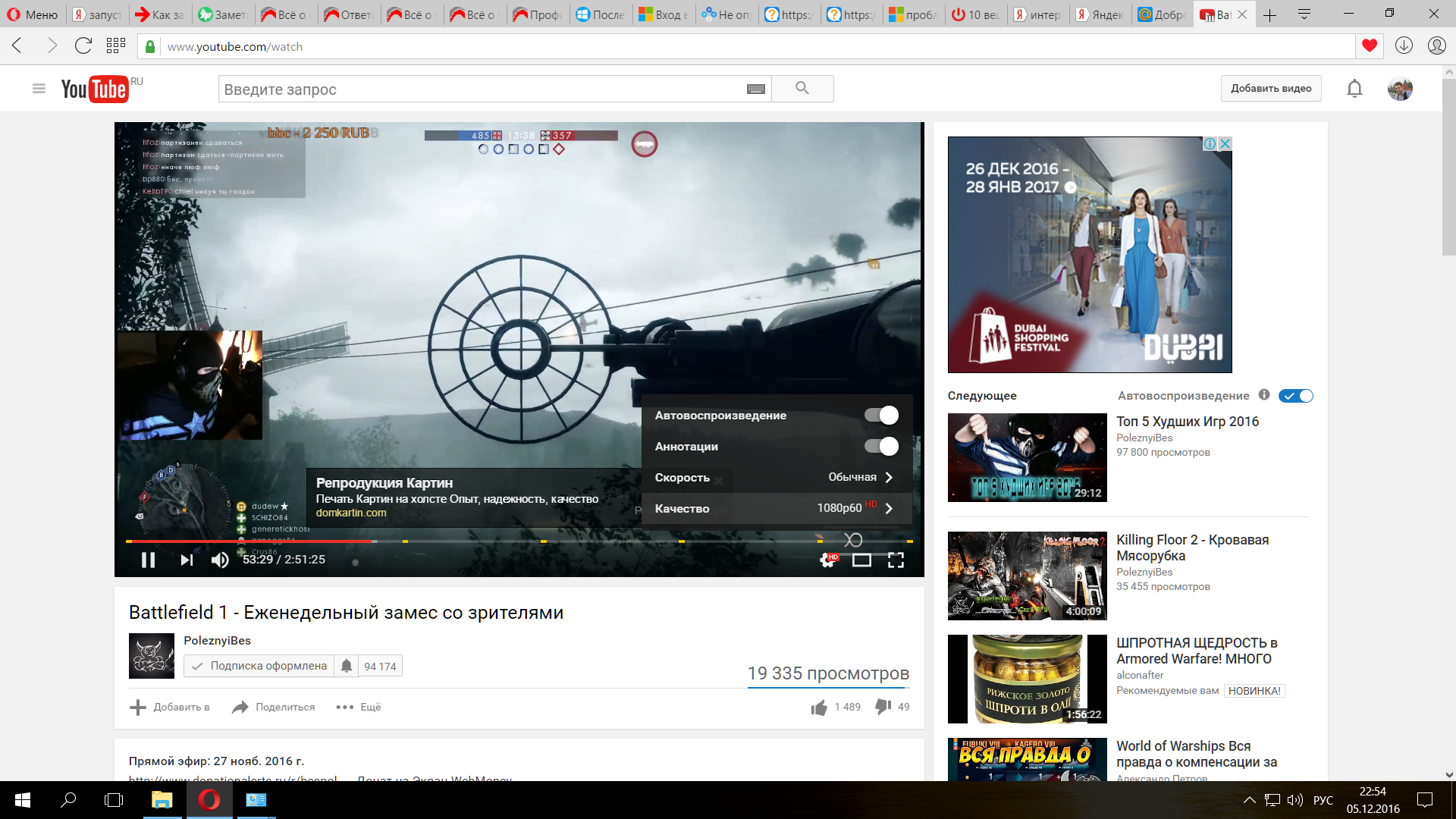The image size is (1456, 819).
Task: Click the Добавить видео button
Action: [x=1271, y=89]
